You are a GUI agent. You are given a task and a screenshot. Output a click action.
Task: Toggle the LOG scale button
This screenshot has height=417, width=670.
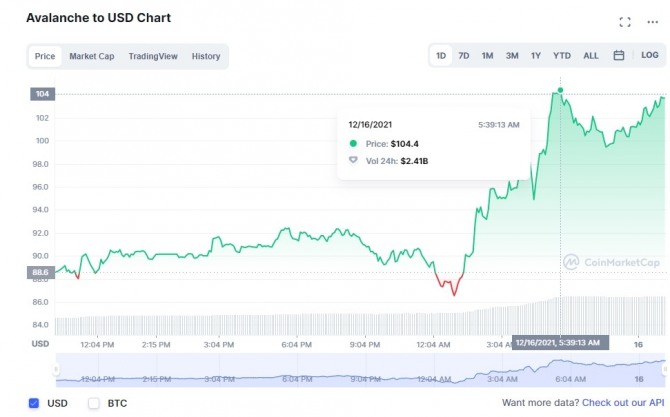click(x=650, y=56)
